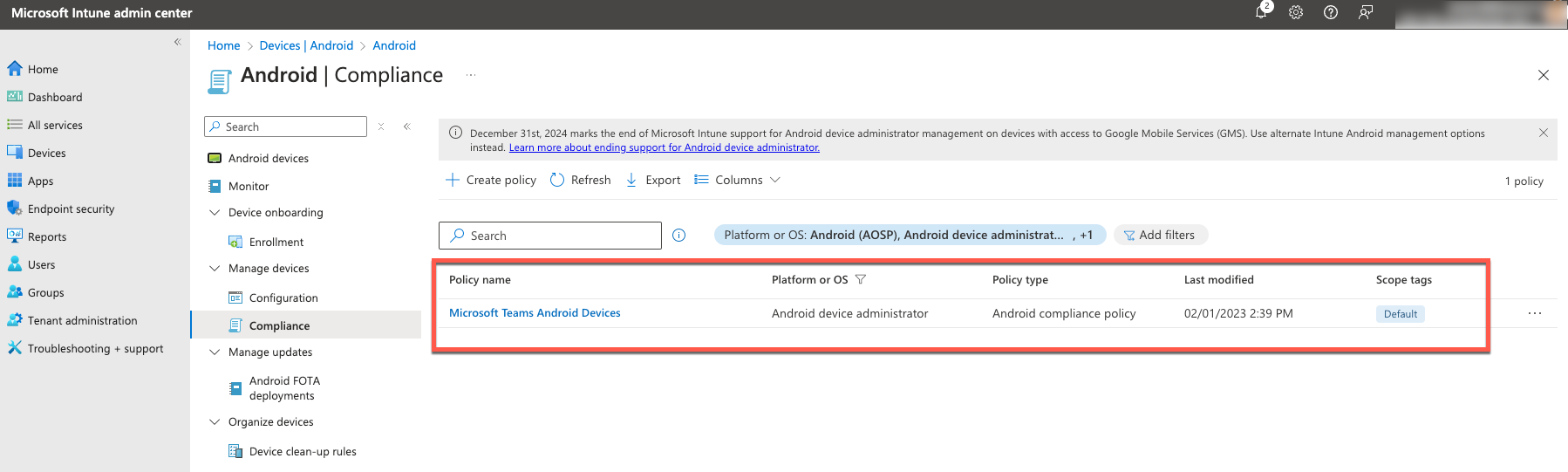Click the Refresh toolbar icon
This screenshot has height=472, width=1568.
click(x=557, y=180)
